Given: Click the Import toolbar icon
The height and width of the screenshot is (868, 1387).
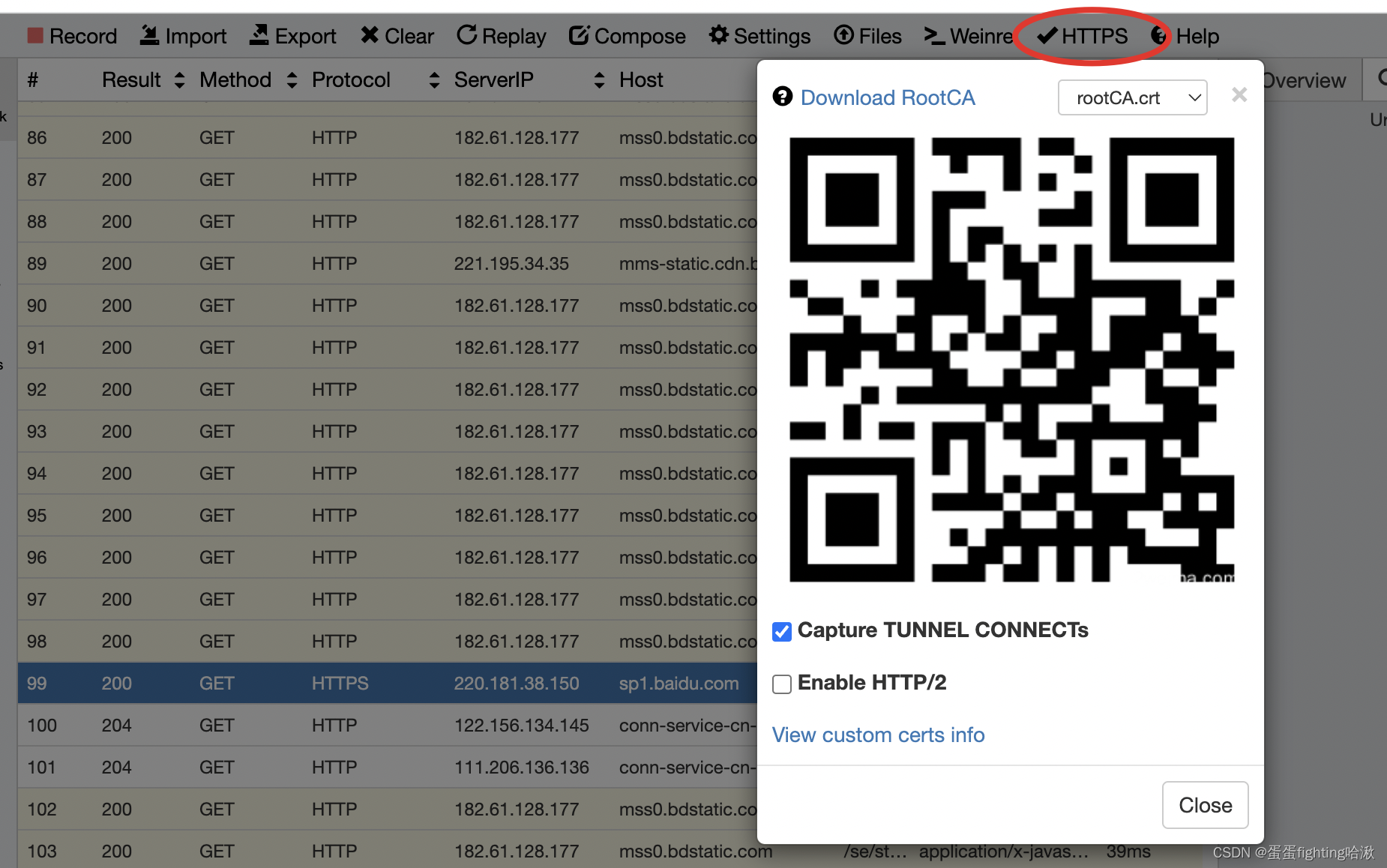Looking at the screenshot, I should coord(150,35).
